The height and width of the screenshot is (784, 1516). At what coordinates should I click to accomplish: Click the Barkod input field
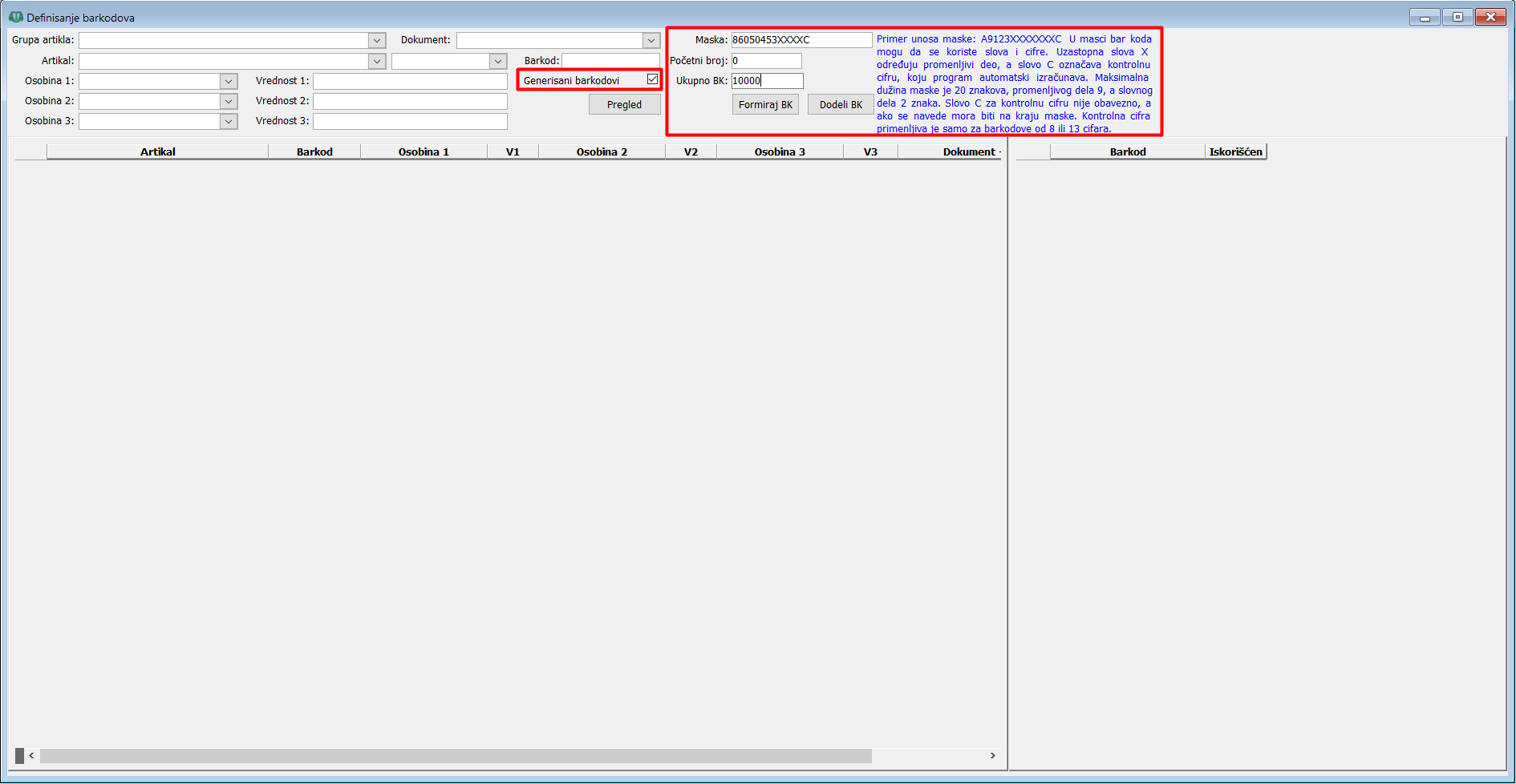[610, 60]
